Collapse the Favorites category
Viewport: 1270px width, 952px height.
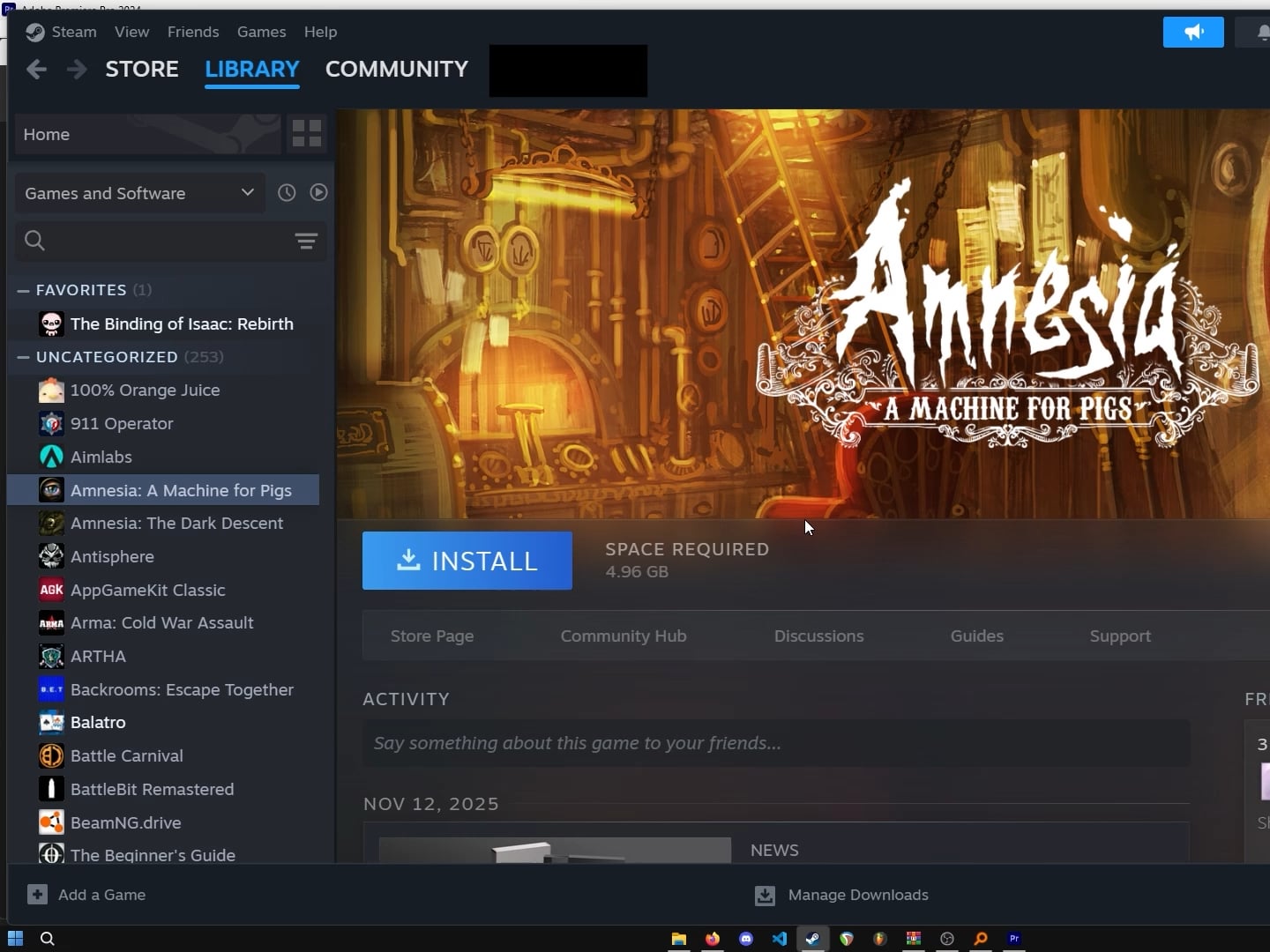24,290
